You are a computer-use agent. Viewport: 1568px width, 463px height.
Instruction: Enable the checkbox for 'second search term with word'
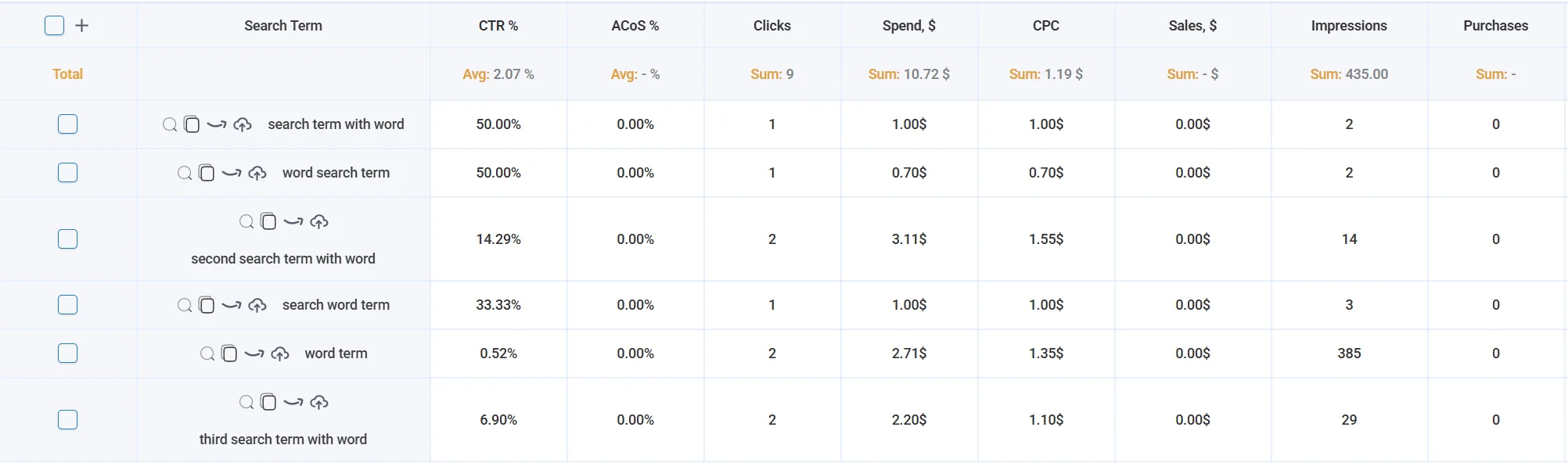click(x=67, y=239)
